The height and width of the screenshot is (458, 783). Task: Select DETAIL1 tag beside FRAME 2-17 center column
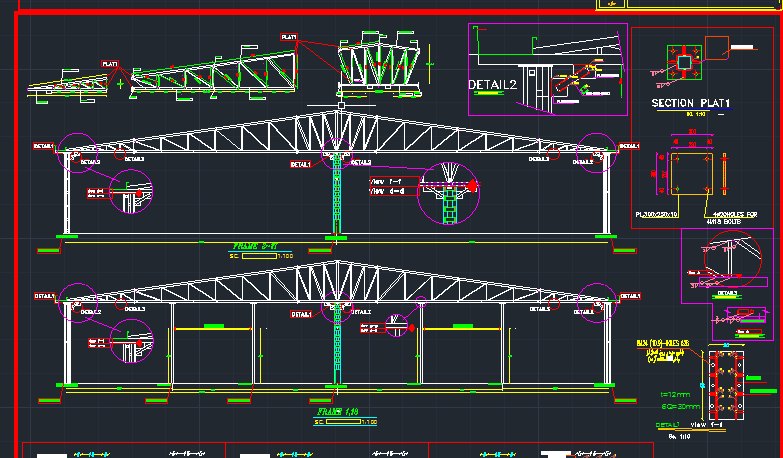tap(301, 164)
